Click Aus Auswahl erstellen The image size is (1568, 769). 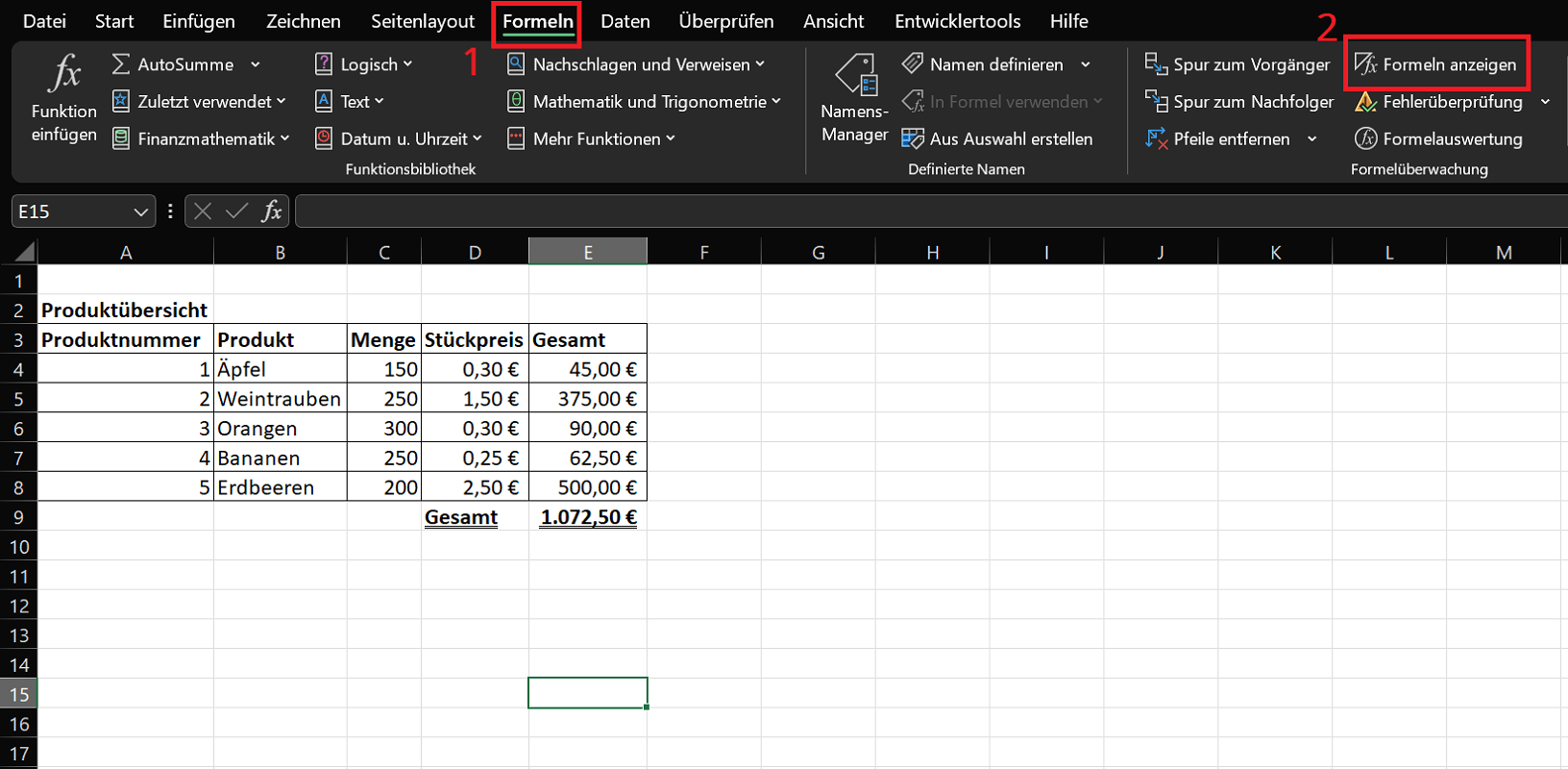pyautogui.click(x=997, y=138)
